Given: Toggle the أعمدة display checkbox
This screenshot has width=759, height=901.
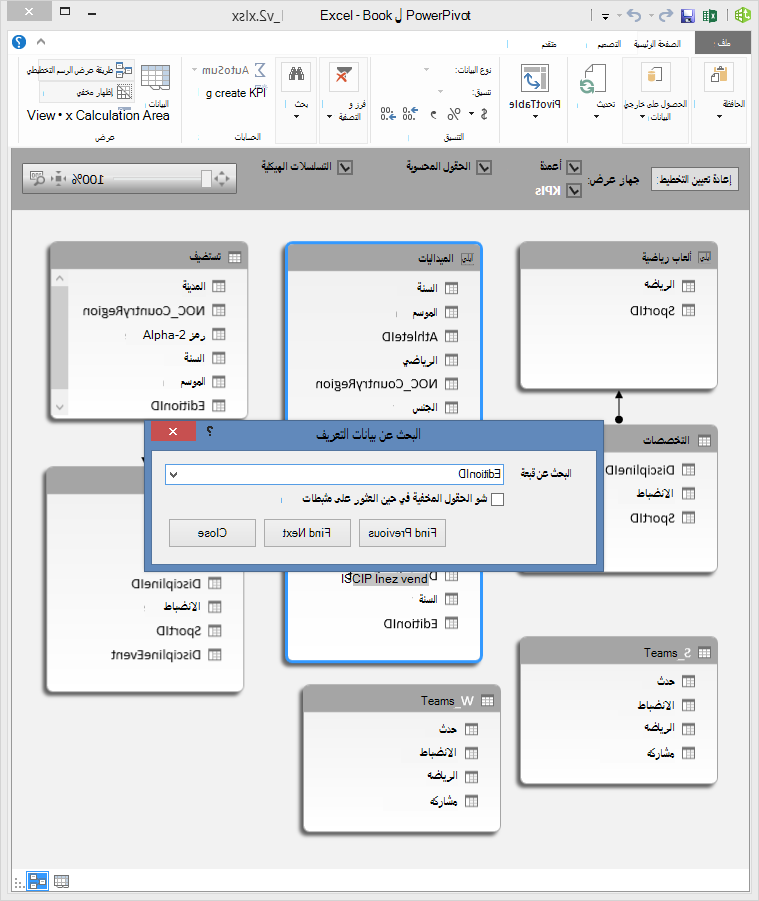Looking at the screenshot, I should [574, 167].
